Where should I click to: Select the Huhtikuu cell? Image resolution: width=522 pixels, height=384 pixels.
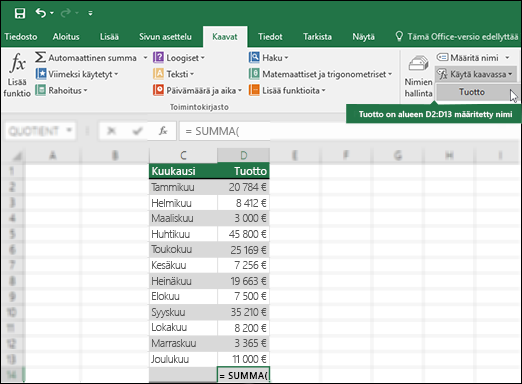(x=183, y=234)
